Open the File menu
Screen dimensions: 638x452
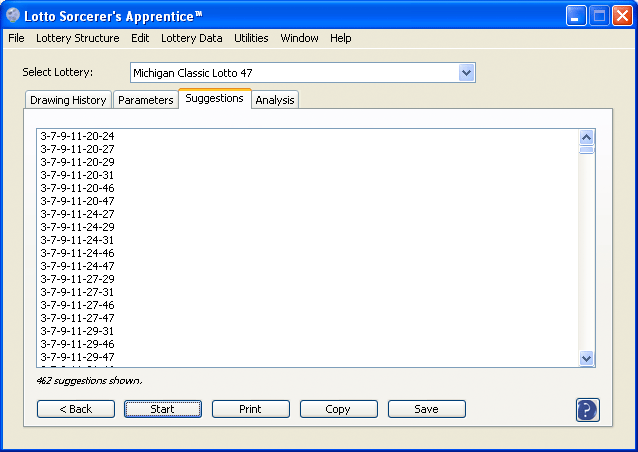point(16,38)
